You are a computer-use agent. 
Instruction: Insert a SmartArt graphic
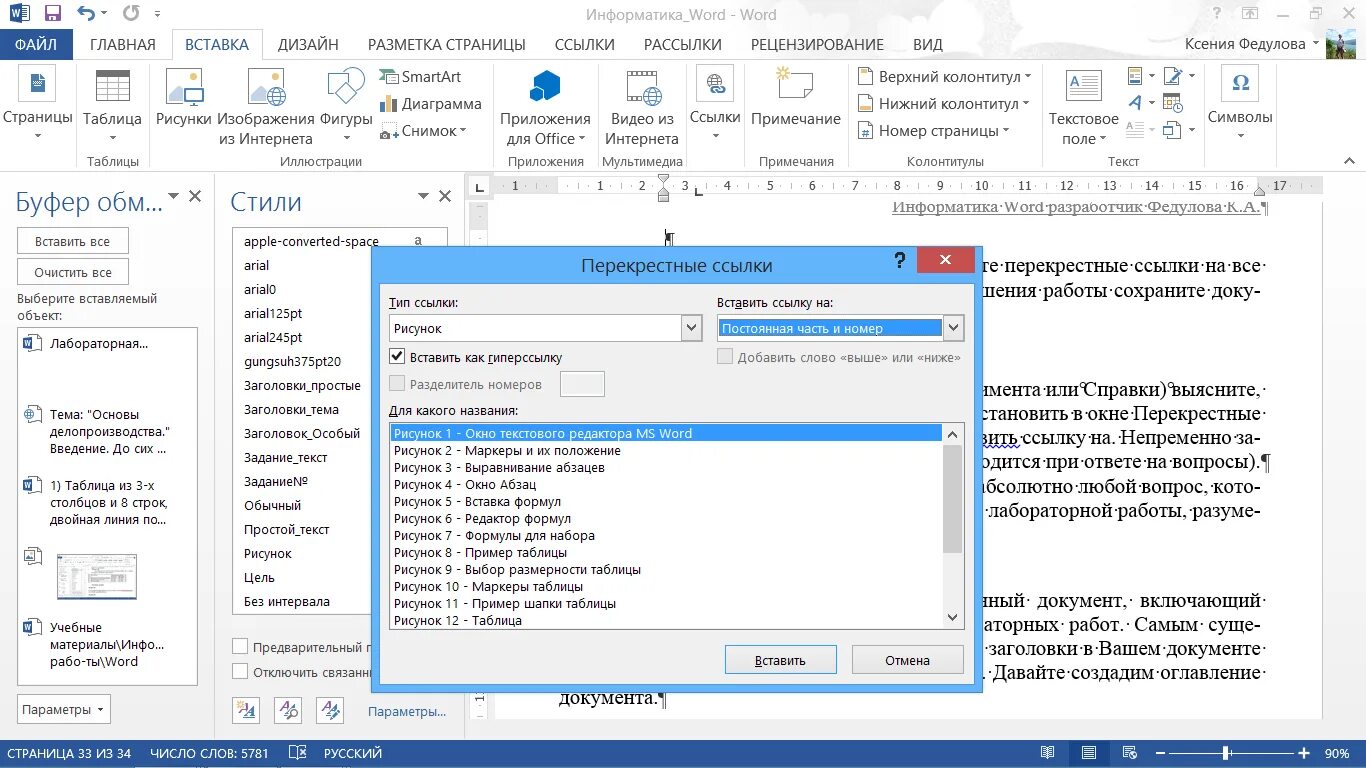[420, 77]
